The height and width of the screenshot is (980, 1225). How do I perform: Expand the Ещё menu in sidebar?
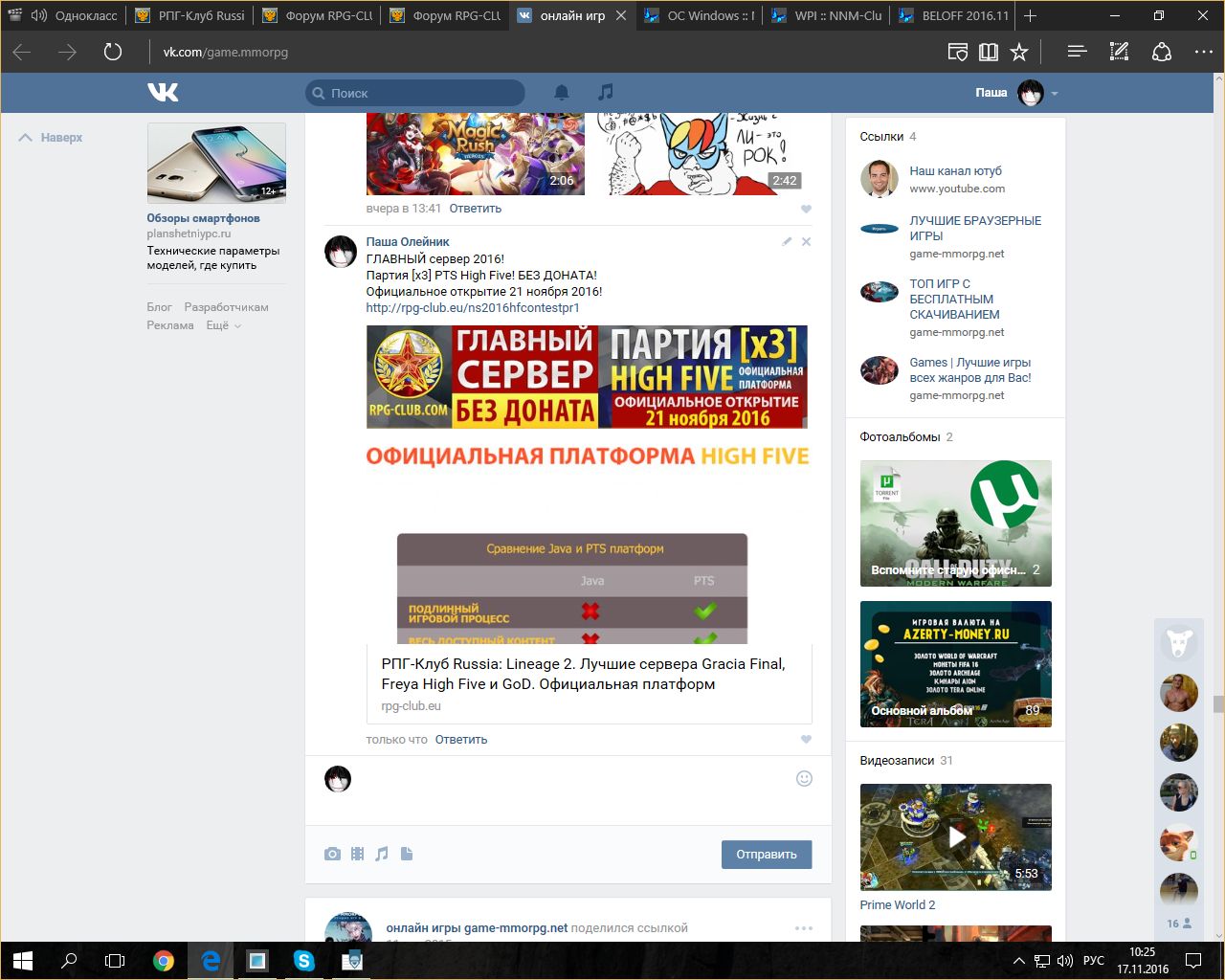[224, 325]
